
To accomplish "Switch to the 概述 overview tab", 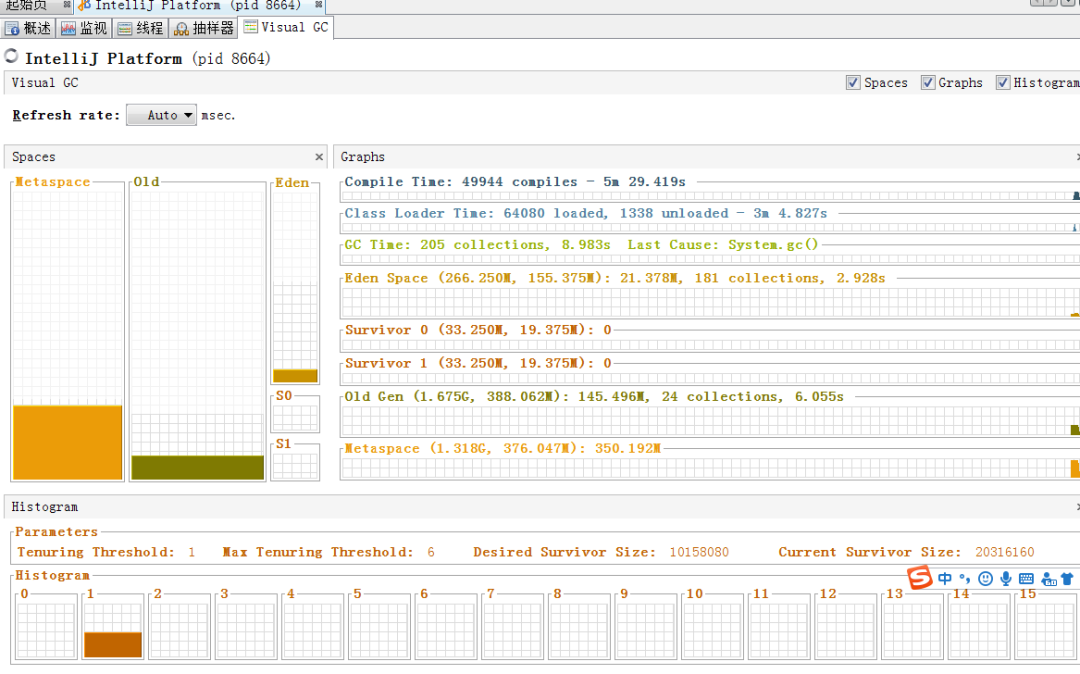I will pyautogui.click(x=28, y=28).
